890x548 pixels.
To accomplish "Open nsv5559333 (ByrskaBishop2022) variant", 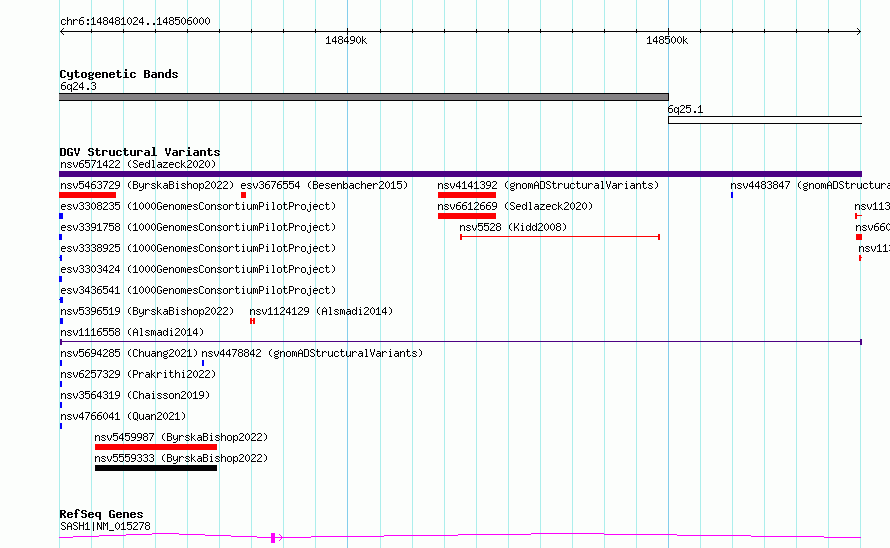I will click(181, 458).
